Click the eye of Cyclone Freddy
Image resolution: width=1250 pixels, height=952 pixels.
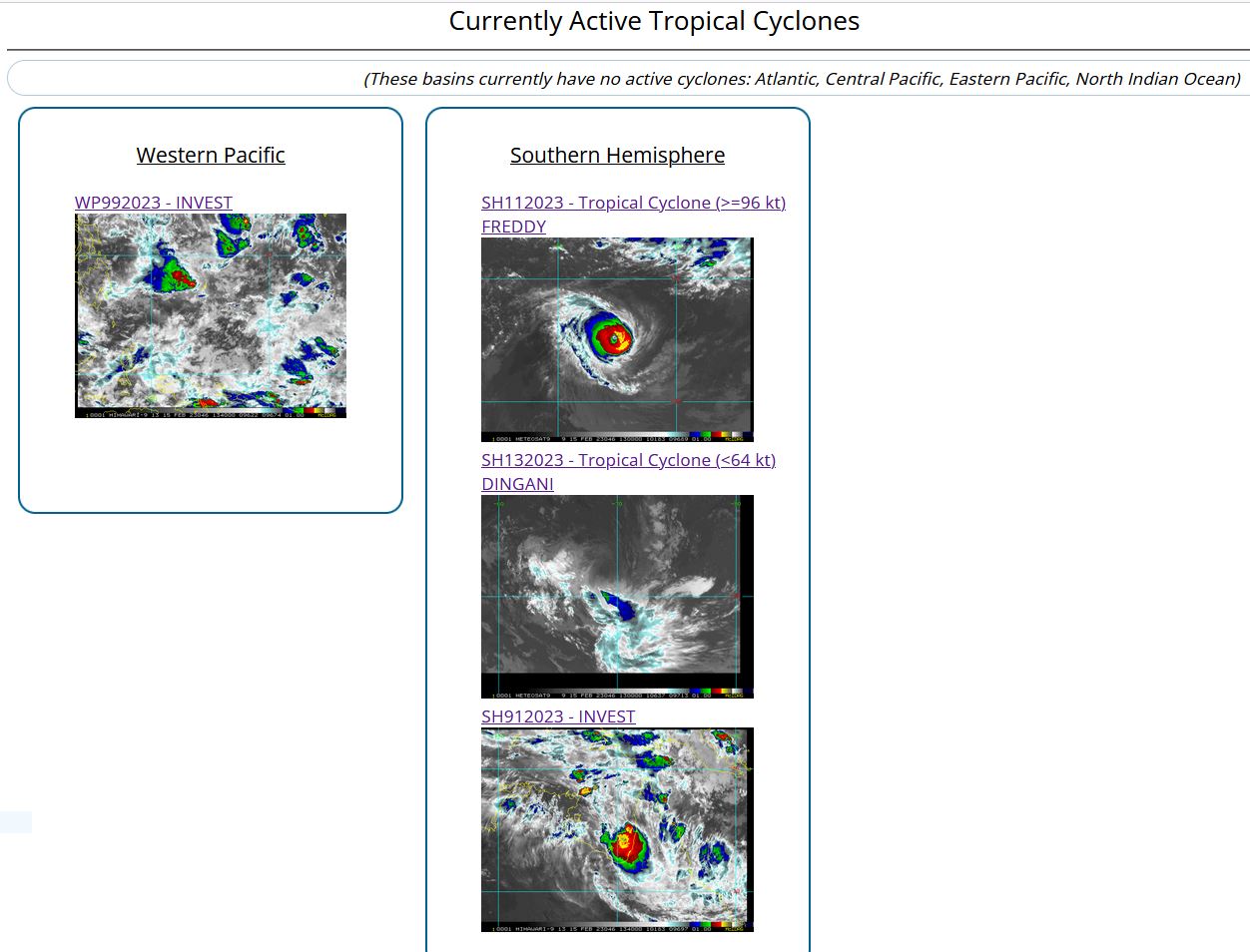(614, 339)
